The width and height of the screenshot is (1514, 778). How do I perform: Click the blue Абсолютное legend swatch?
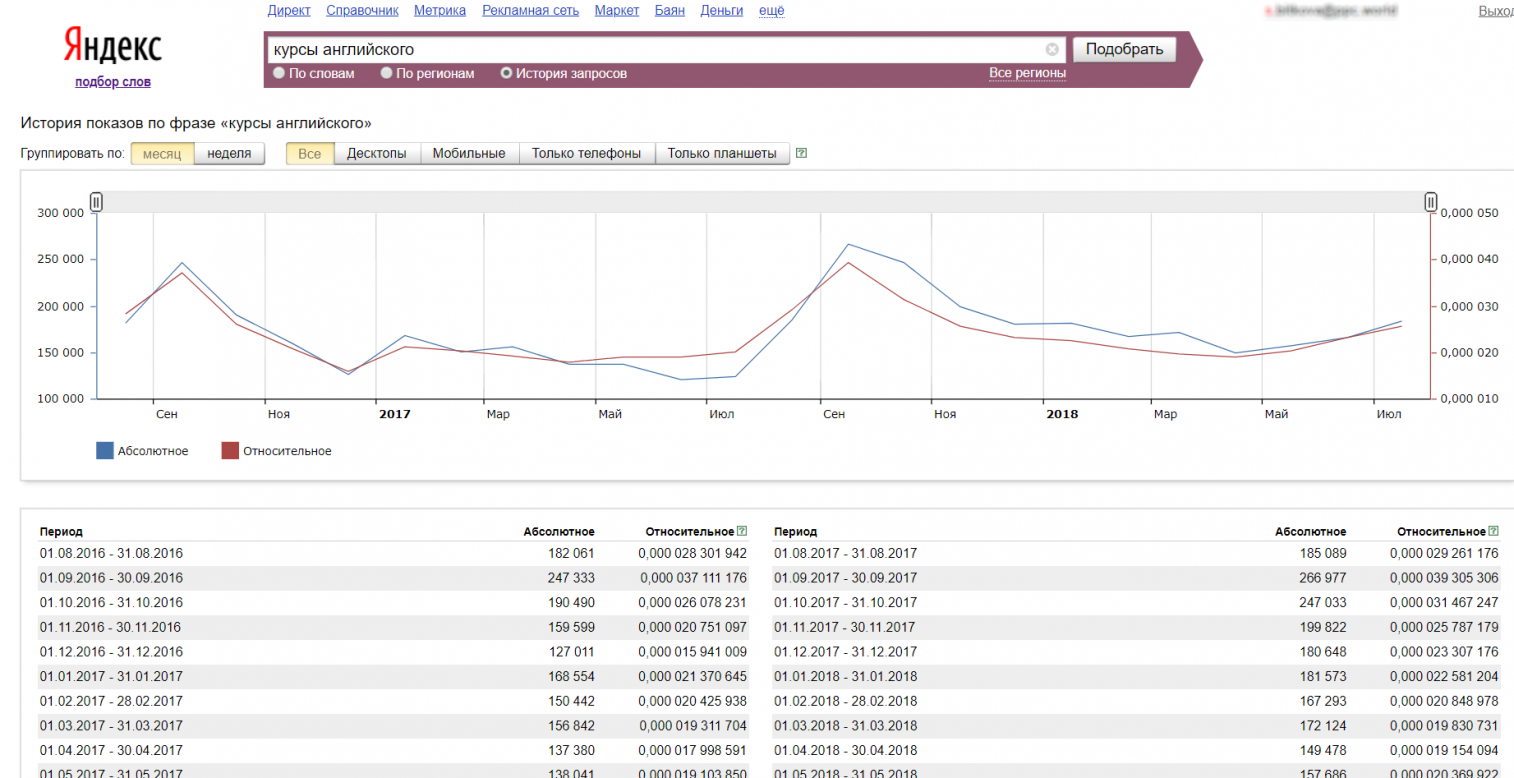pyautogui.click(x=105, y=451)
